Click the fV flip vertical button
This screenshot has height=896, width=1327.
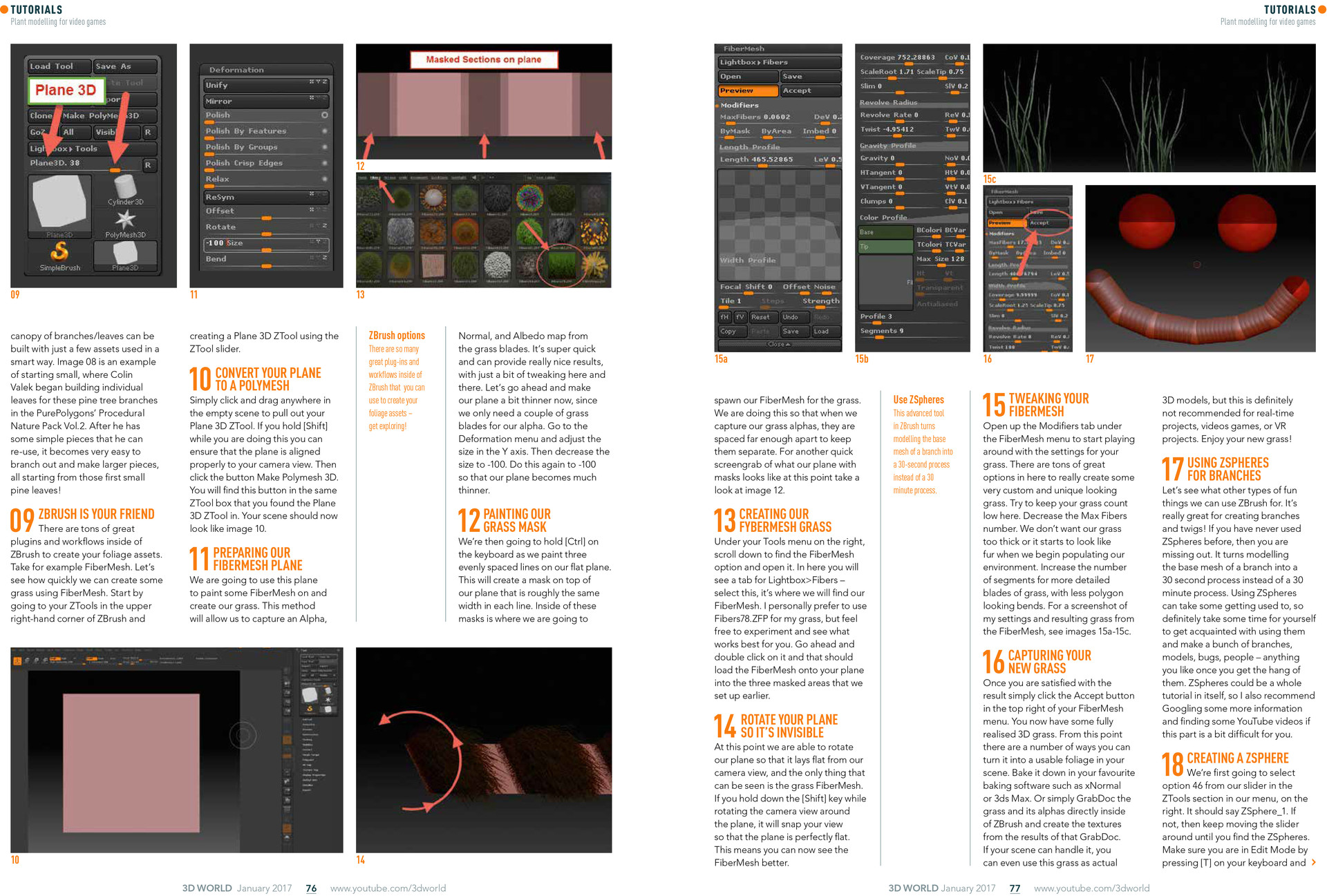740,317
